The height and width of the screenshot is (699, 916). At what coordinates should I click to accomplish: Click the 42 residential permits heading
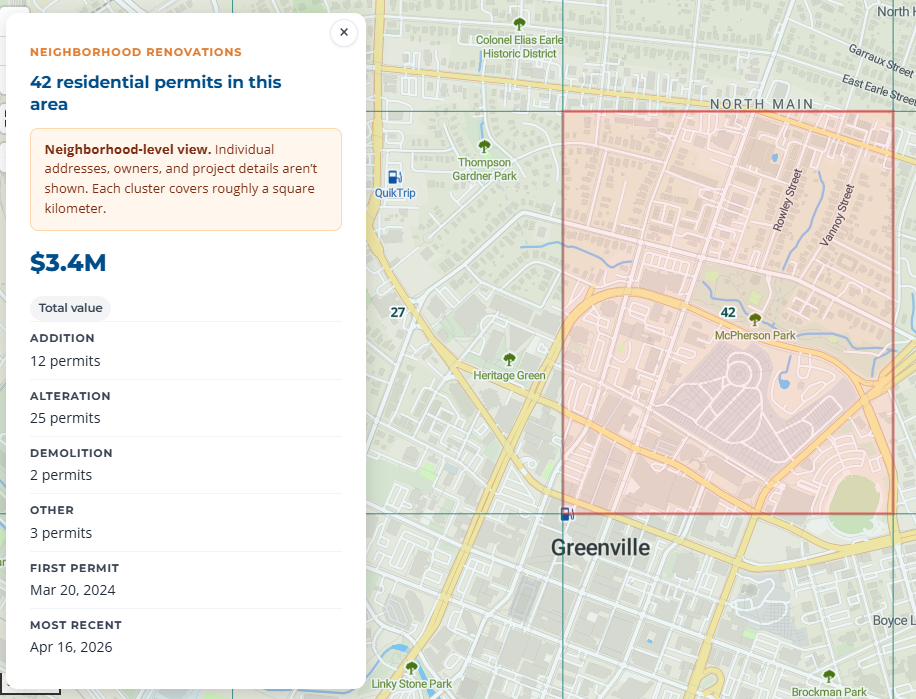tap(155, 93)
